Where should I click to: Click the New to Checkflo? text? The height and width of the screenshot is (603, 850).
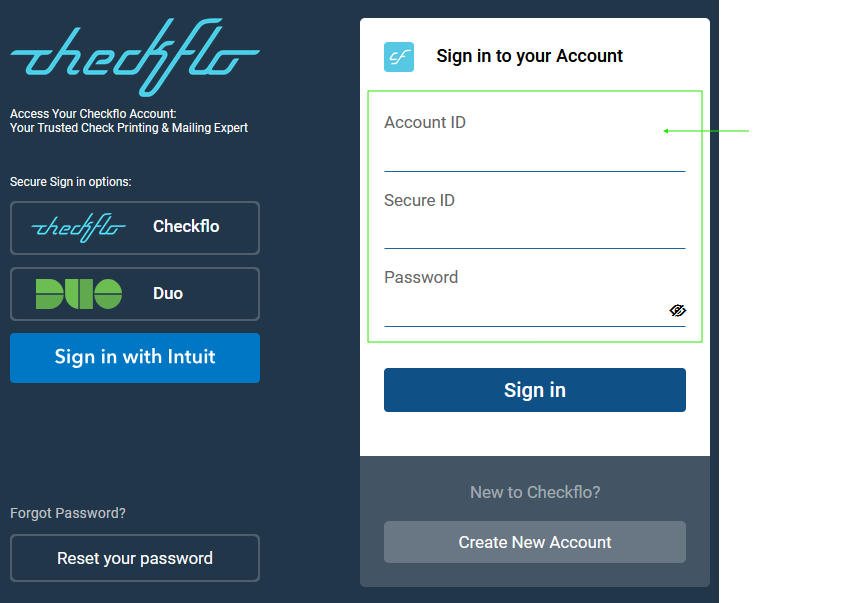click(x=535, y=492)
